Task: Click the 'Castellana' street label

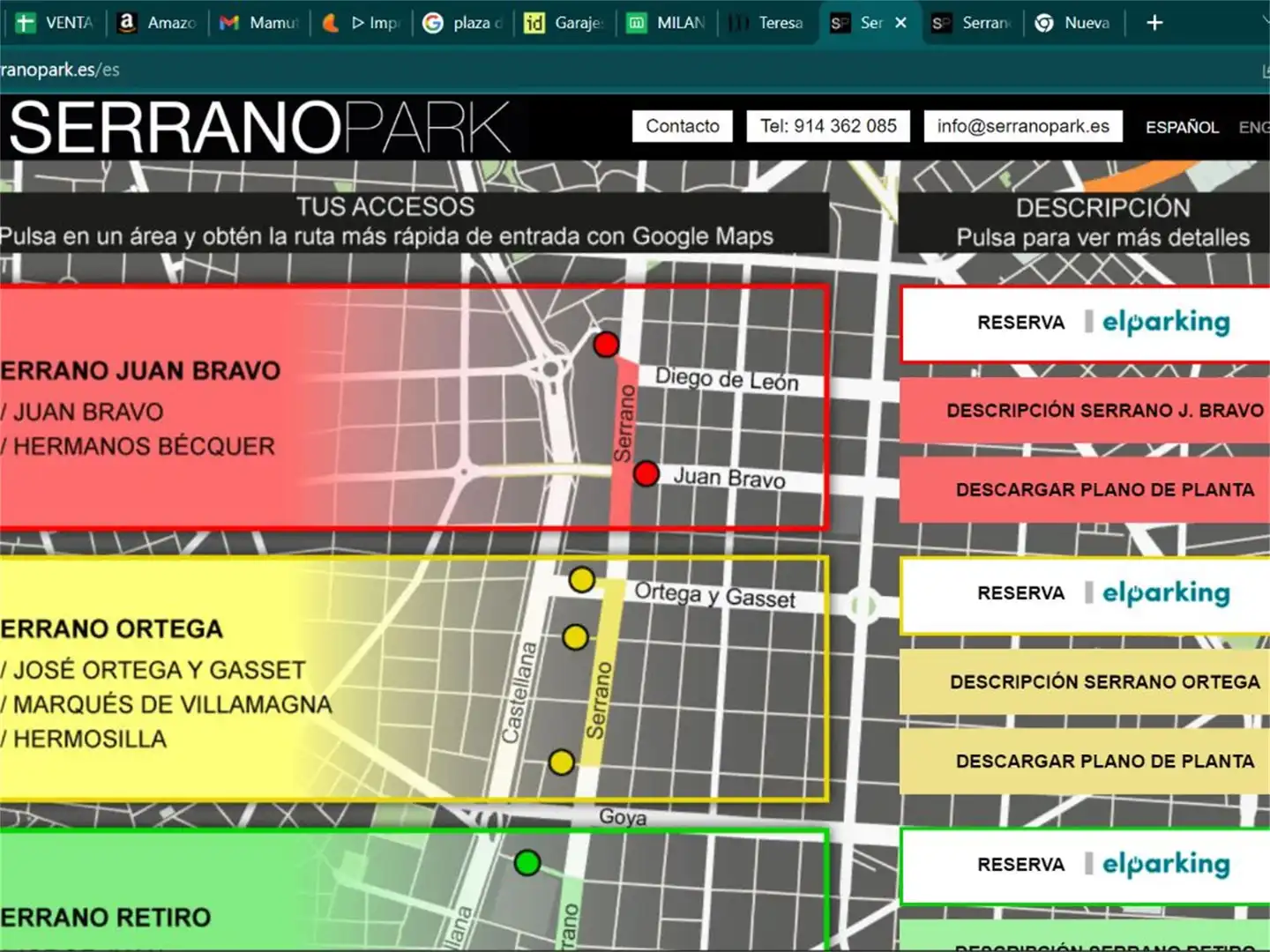Action: coord(519,692)
